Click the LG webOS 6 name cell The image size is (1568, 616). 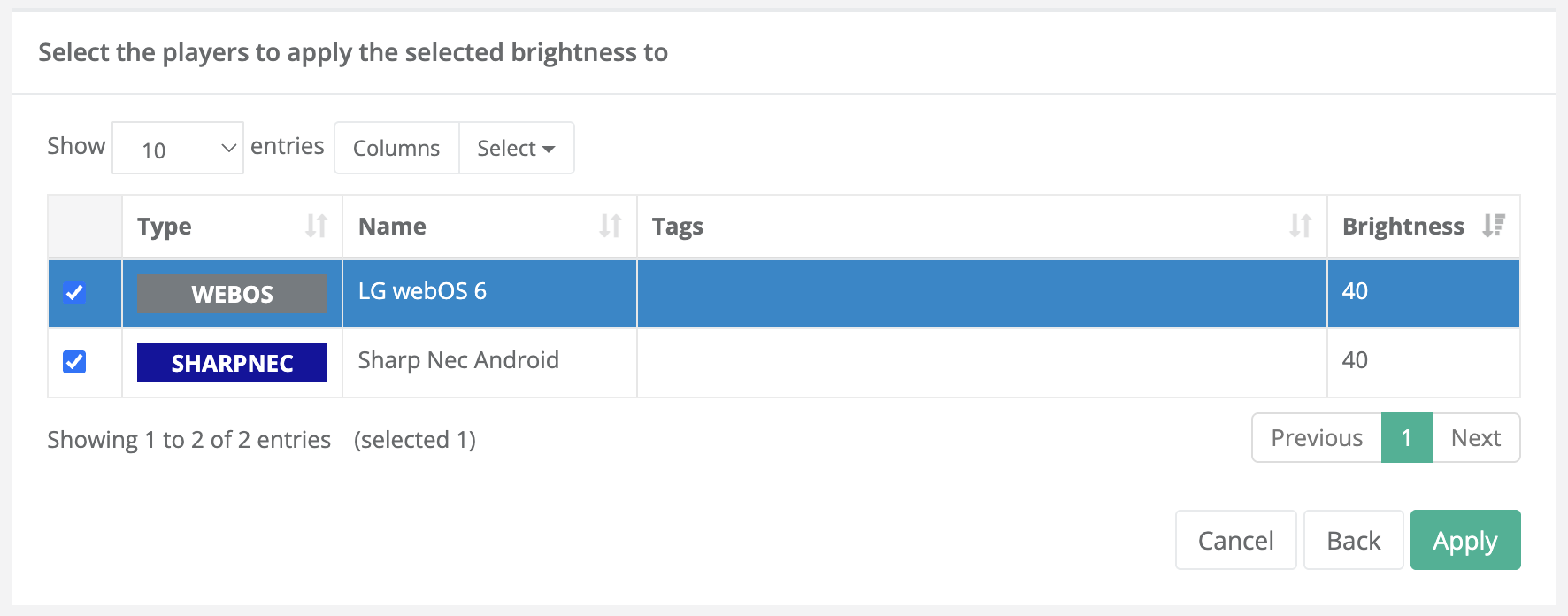[422, 291]
